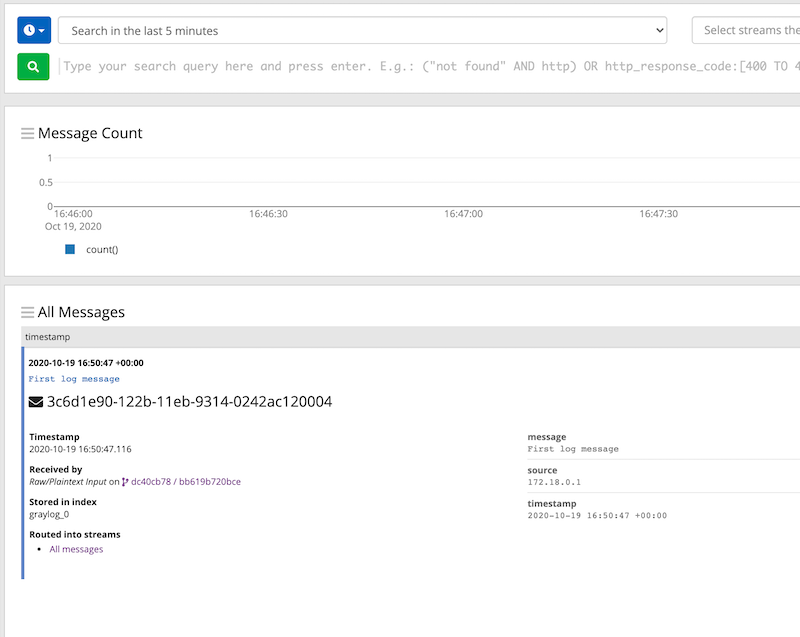The width and height of the screenshot is (800, 637).
Task: Open the "All messages" stream link
Action: (76, 549)
